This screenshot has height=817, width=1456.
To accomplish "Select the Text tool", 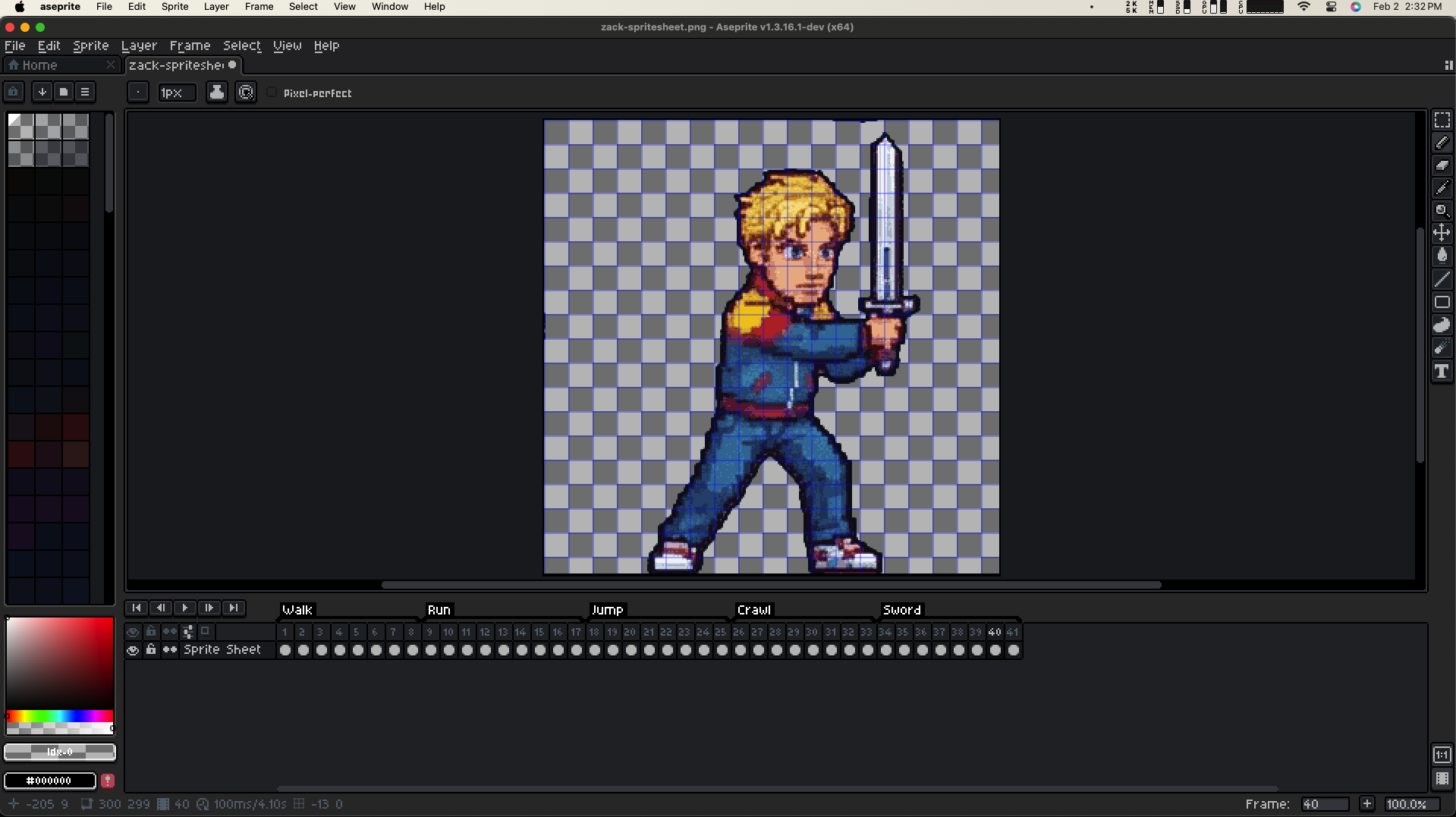I will pos(1442,371).
